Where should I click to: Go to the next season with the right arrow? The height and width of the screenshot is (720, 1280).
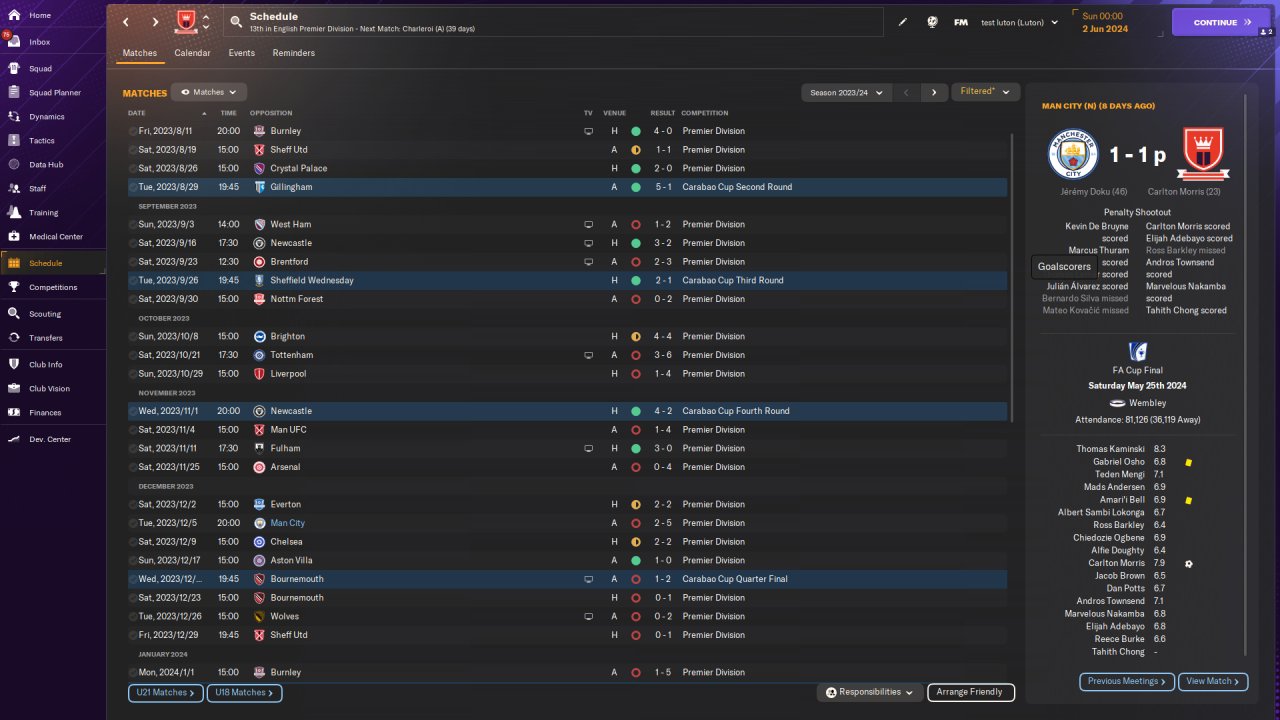pos(934,92)
